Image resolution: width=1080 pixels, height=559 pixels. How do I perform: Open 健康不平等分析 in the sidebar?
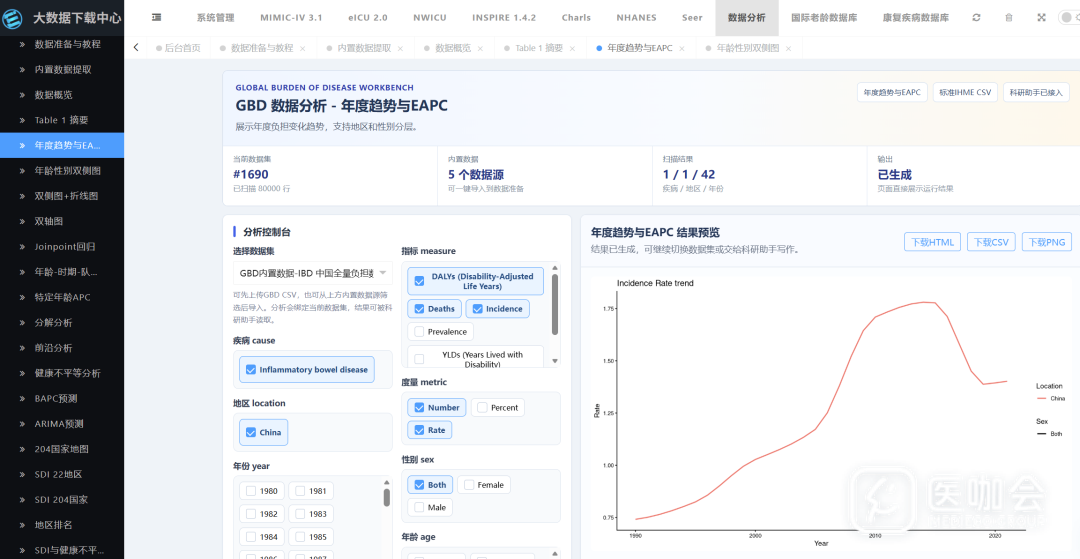tap(68, 373)
